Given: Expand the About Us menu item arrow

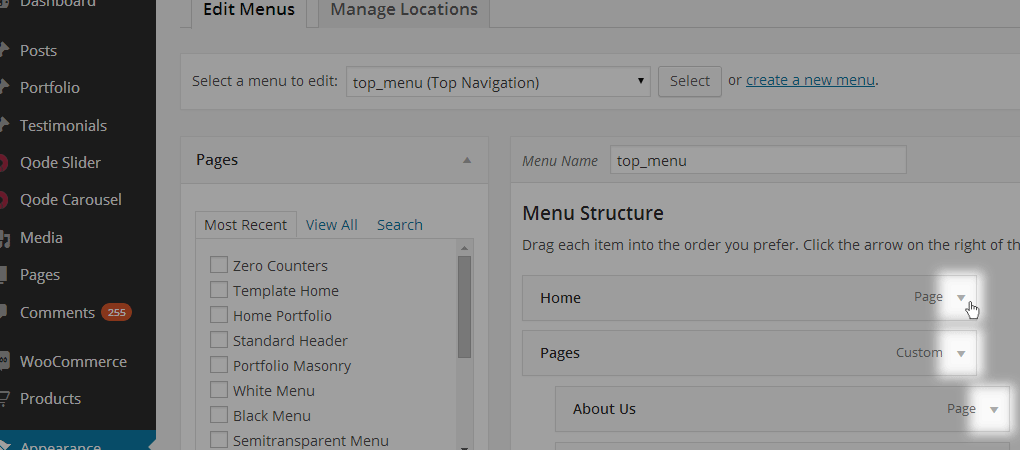Looking at the screenshot, I should pyautogui.click(x=993, y=410).
